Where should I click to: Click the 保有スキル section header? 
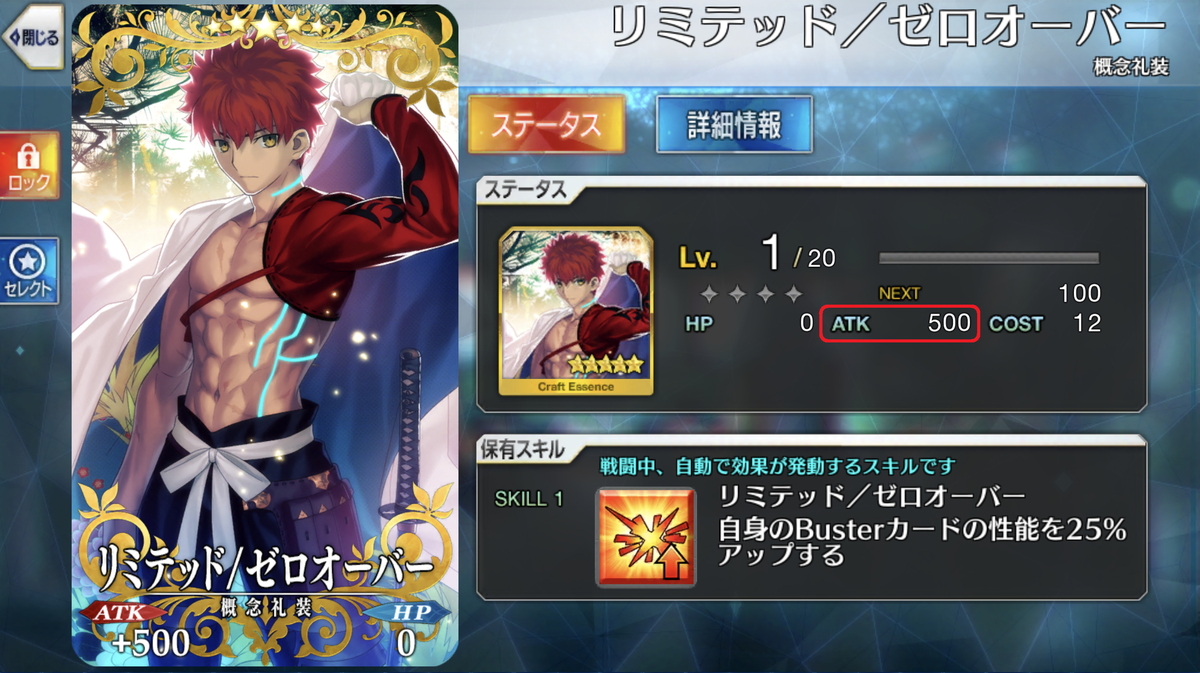(x=525, y=450)
